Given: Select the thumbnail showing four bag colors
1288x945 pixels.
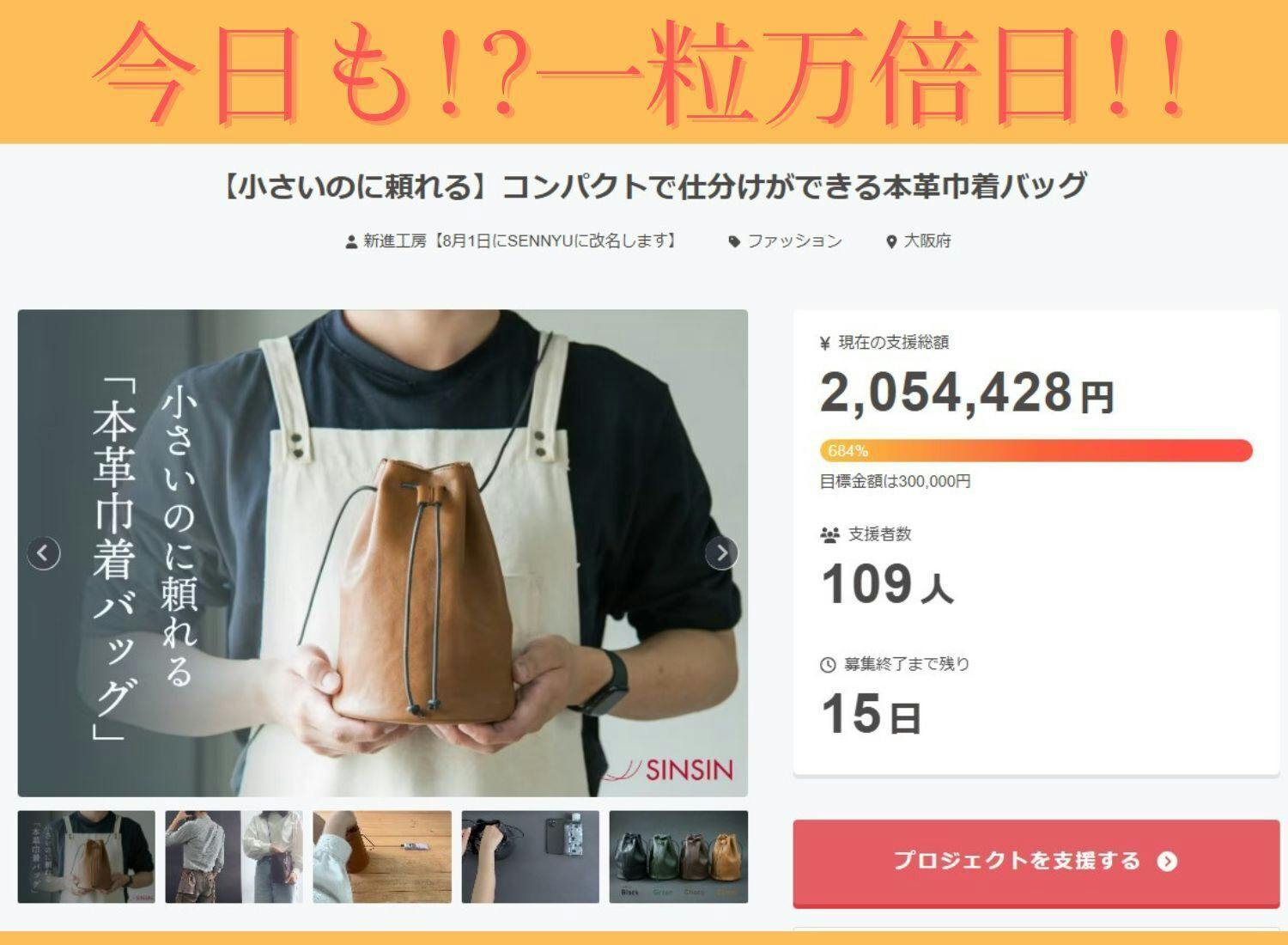Looking at the screenshot, I should [678, 857].
